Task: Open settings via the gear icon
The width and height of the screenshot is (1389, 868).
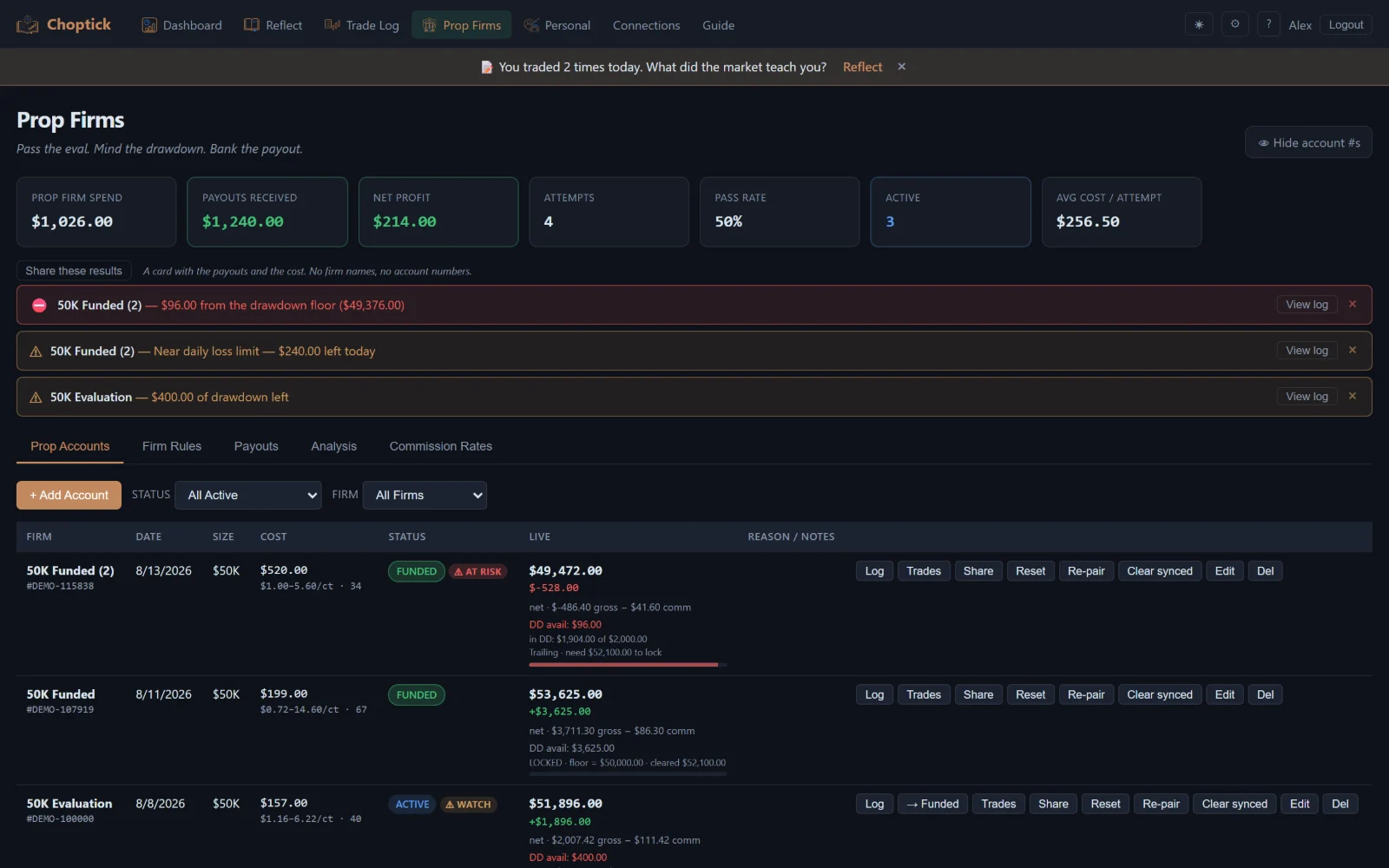Action: [1234, 24]
